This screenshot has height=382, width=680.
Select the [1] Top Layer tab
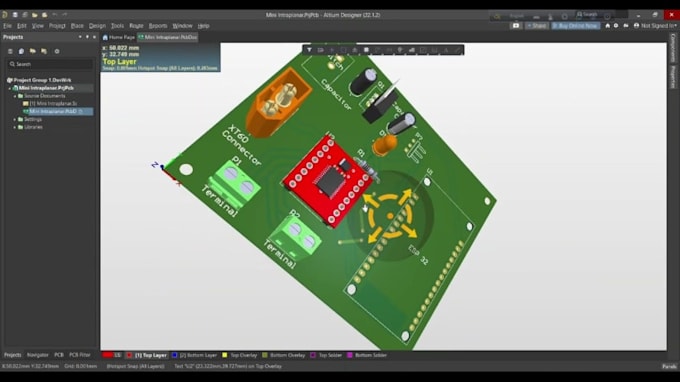click(x=147, y=355)
